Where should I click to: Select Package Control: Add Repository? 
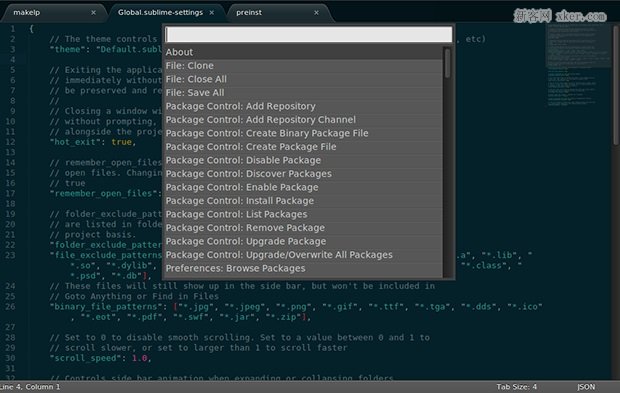(303, 106)
